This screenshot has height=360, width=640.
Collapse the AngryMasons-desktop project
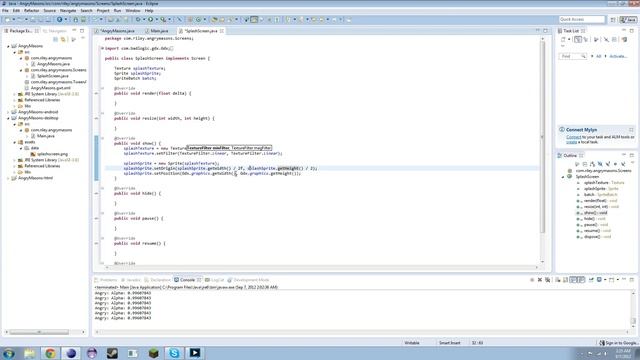click(8, 118)
